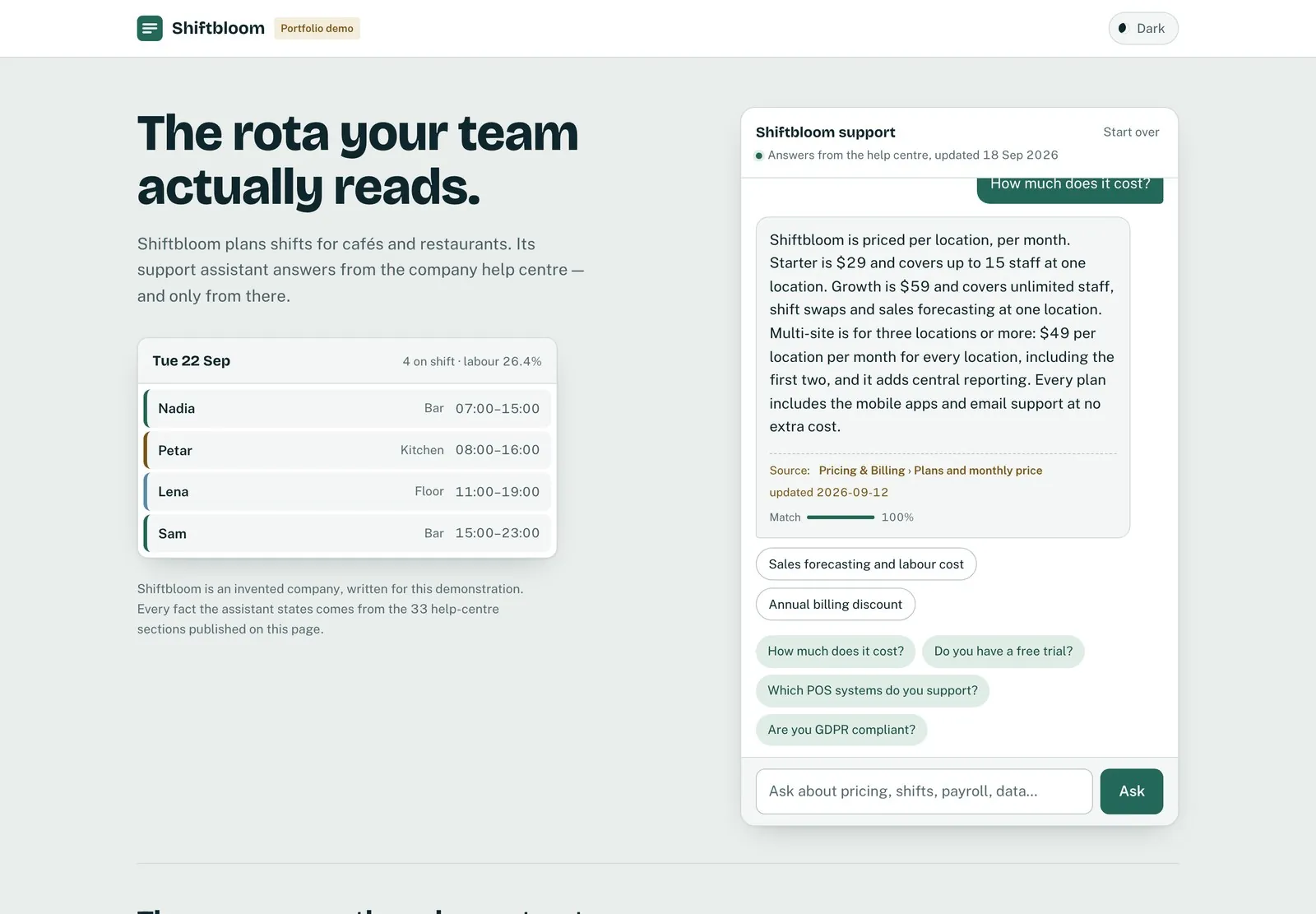Screen dimensions: 1316x914
Task: Focus the Ask about pricing input field
Action: tap(924, 791)
